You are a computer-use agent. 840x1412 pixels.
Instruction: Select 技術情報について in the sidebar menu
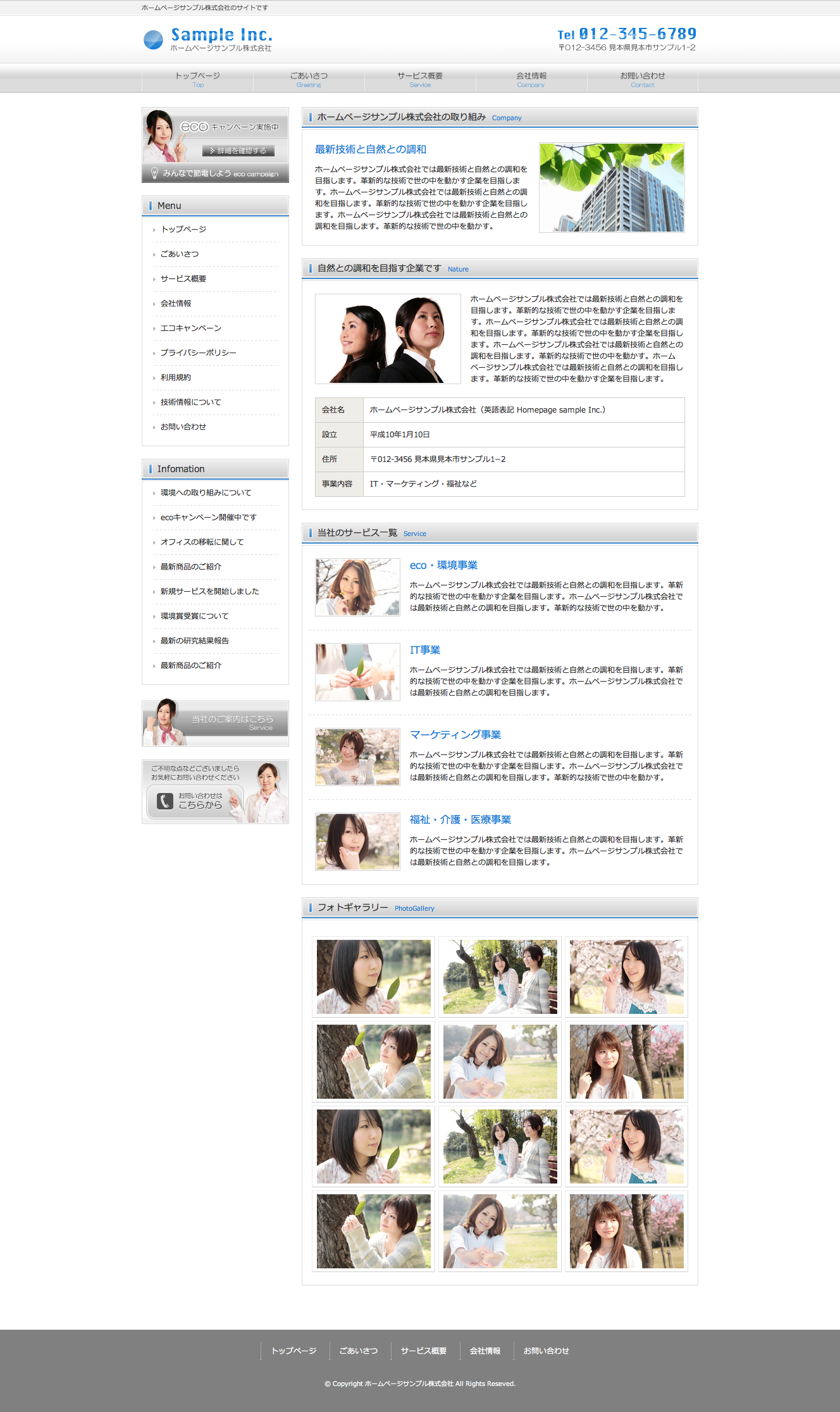[x=190, y=402]
